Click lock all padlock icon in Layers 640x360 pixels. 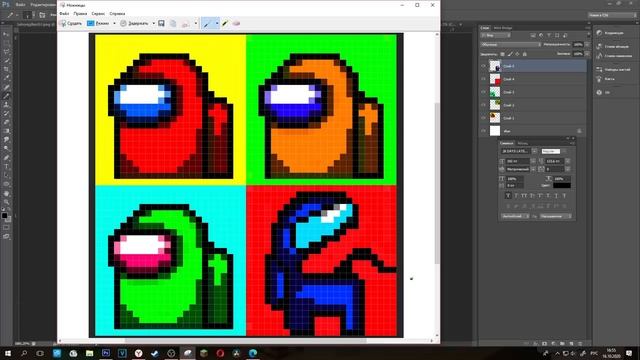point(525,54)
